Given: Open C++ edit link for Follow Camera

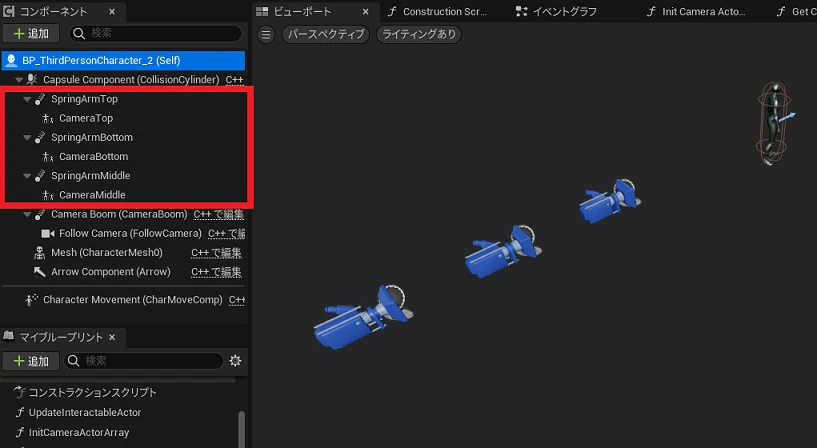Looking at the screenshot, I should pos(226,233).
